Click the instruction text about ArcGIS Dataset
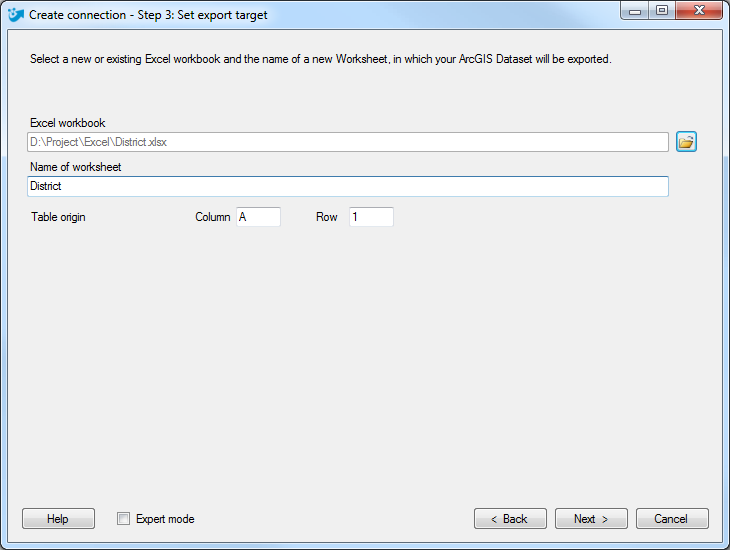 (x=320, y=59)
